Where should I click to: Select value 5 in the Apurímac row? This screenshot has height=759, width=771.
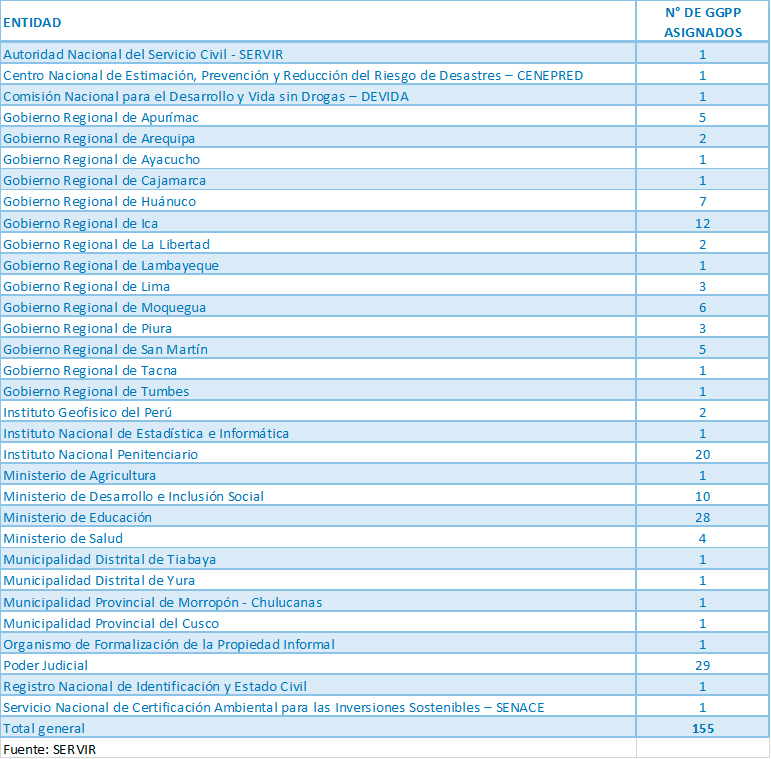coord(703,117)
